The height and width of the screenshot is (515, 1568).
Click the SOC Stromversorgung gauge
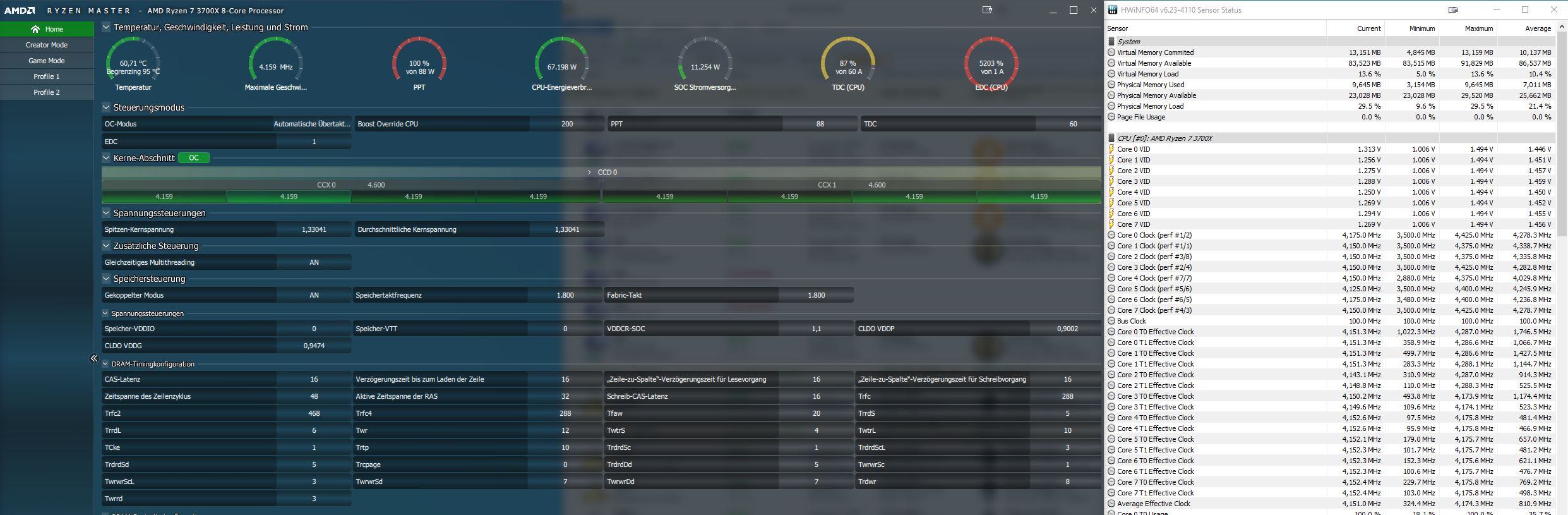point(705,64)
